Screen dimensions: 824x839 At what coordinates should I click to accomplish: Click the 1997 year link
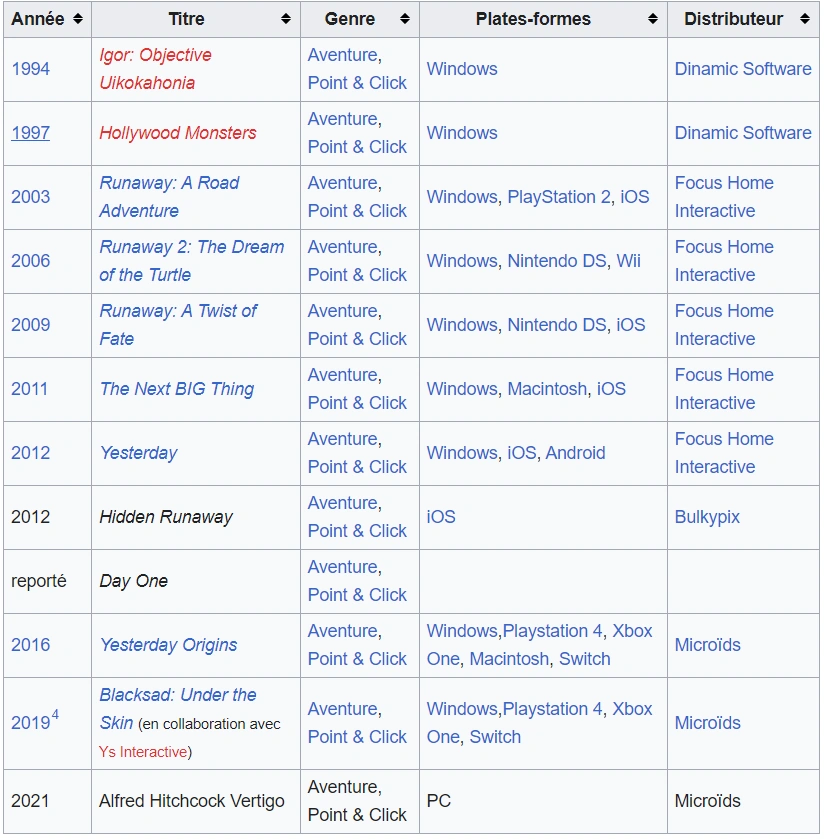click(x=30, y=133)
